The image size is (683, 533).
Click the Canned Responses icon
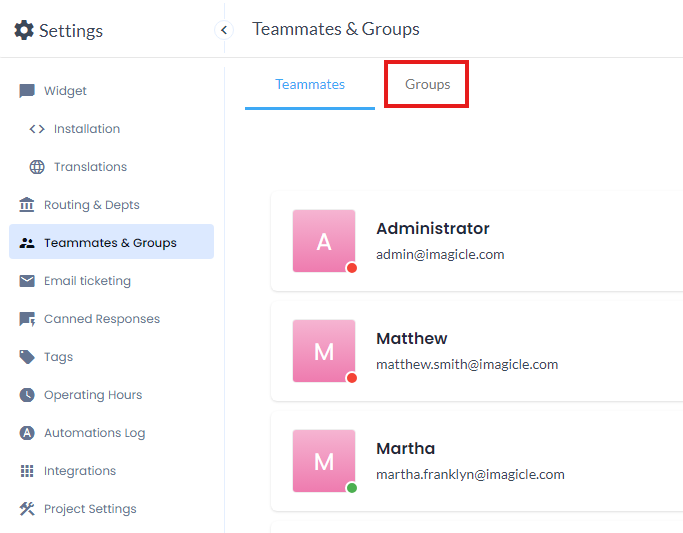pyautogui.click(x=27, y=319)
